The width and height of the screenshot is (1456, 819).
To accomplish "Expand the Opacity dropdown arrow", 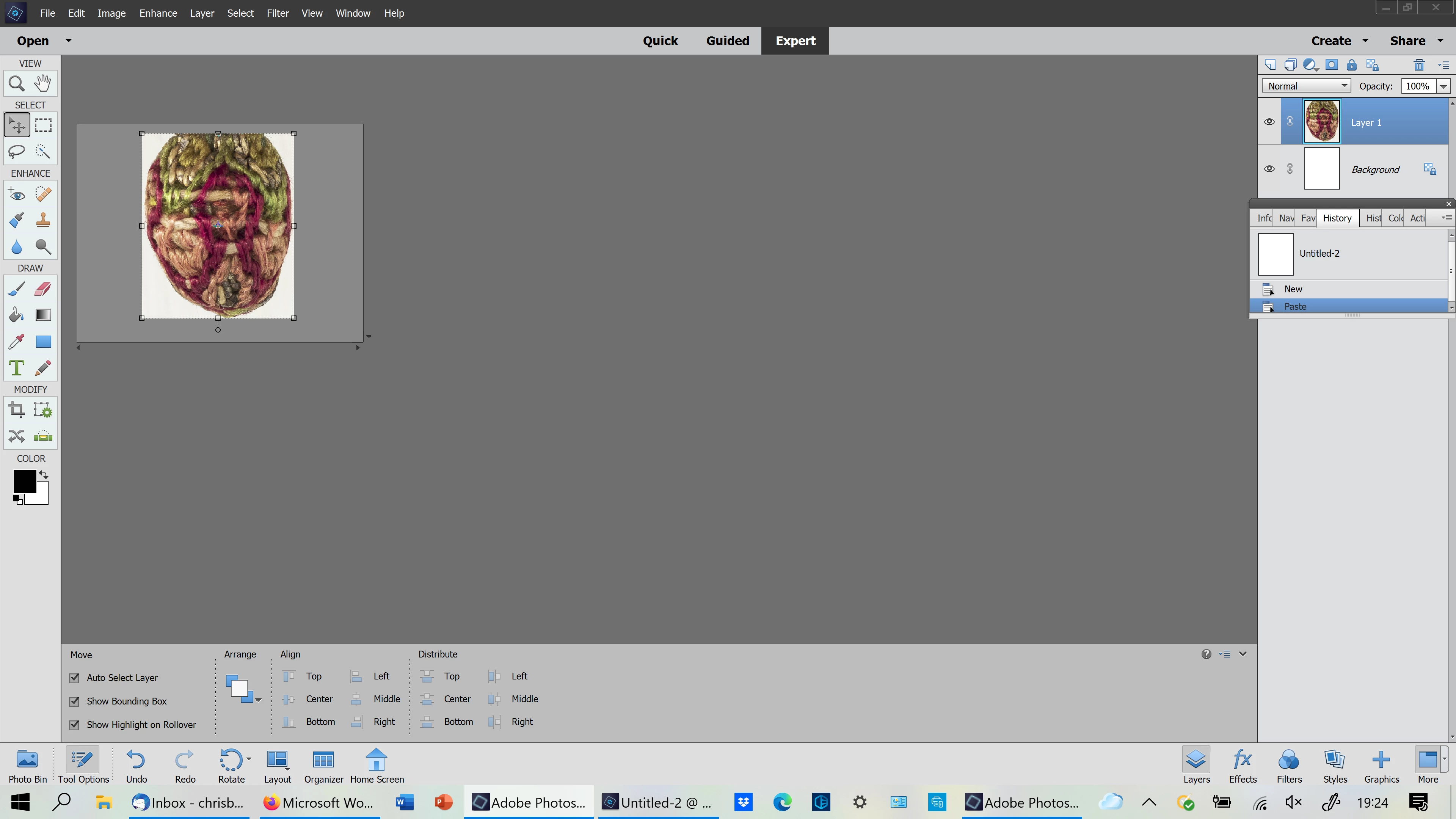I will point(1443,86).
